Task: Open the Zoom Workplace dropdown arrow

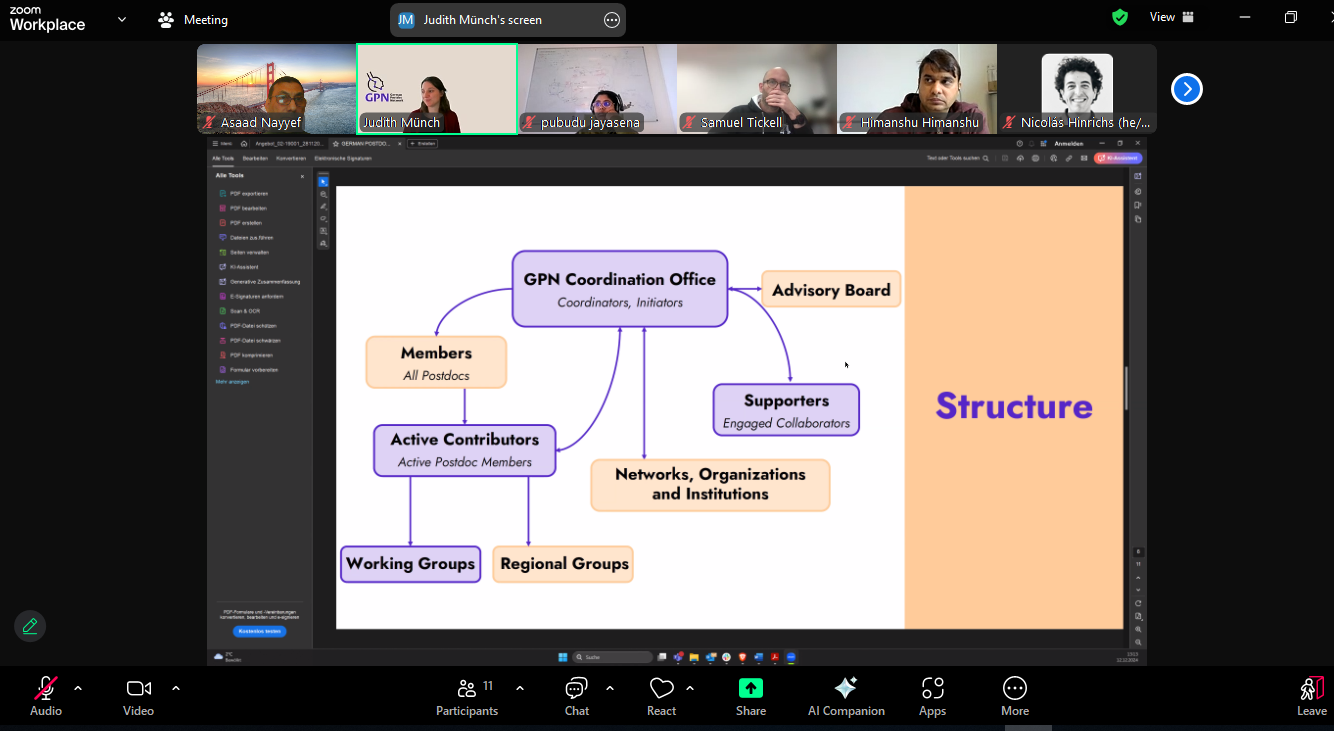Action: click(122, 19)
